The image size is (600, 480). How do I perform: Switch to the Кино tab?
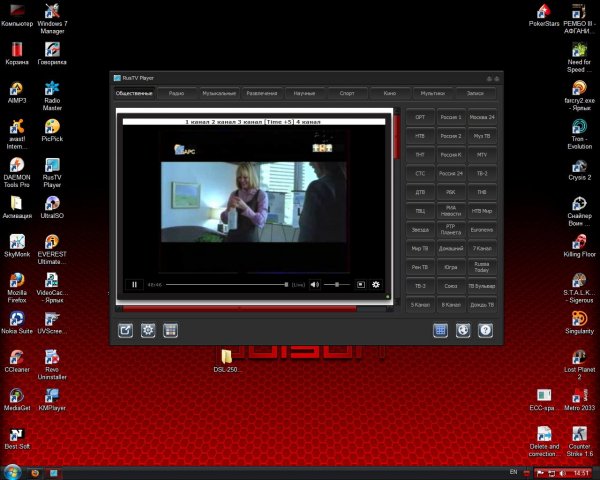[x=390, y=93]
